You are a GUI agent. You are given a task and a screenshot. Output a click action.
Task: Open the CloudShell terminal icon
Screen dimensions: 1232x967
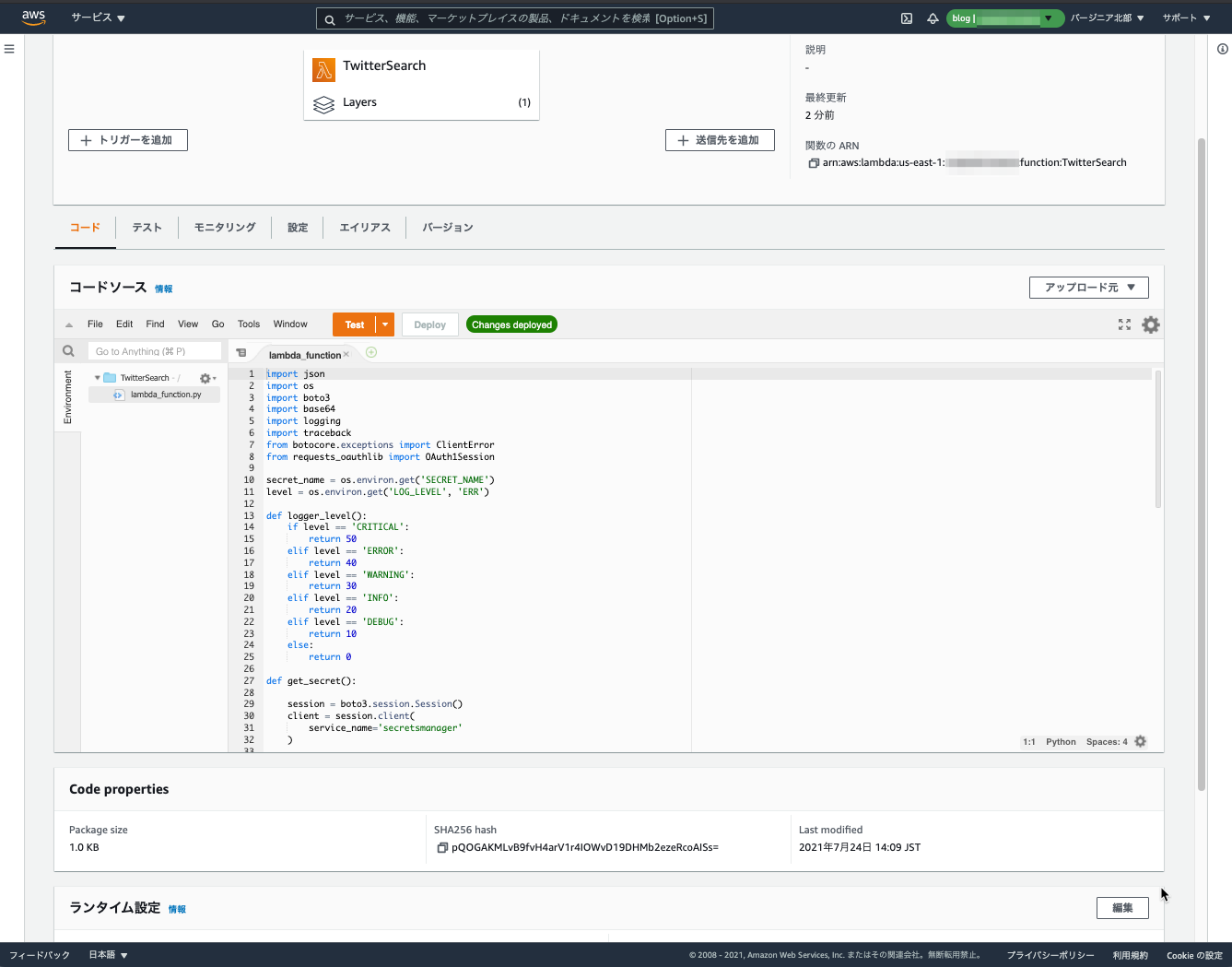[x=907, y=18]
